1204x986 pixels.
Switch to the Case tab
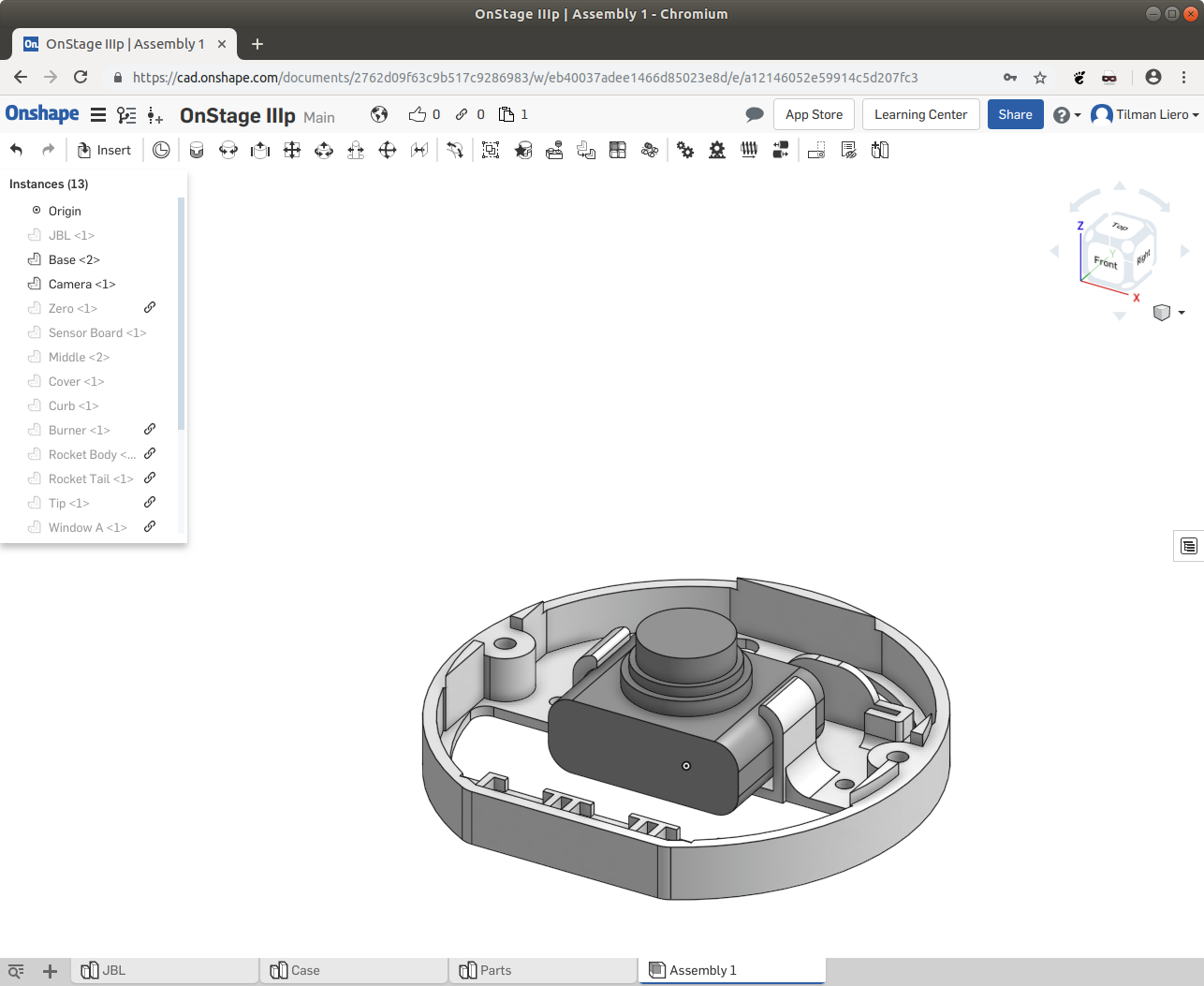point(354,971)
